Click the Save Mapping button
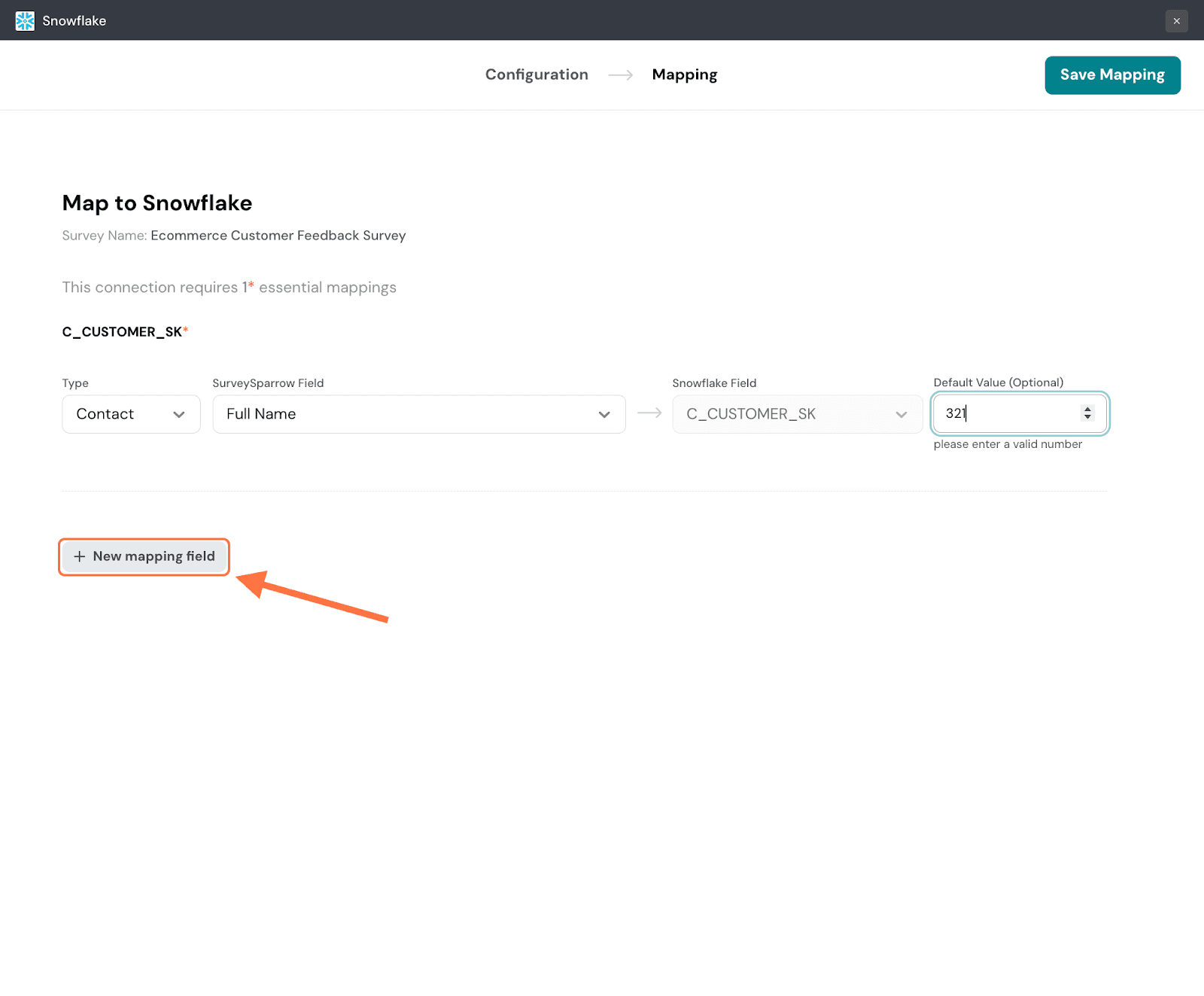 click(x=1111, y=75)
